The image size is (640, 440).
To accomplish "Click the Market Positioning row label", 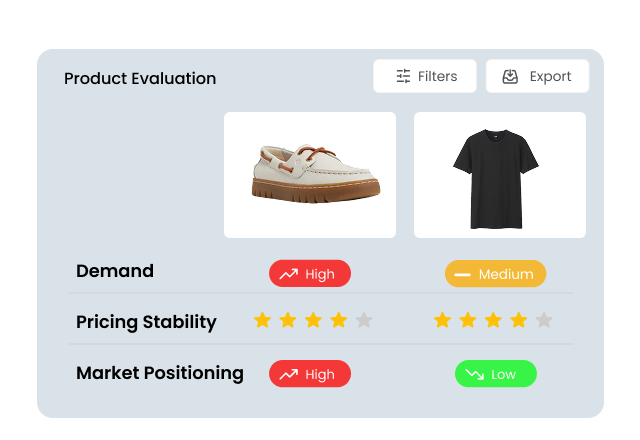I will click(x=160, y=373).
